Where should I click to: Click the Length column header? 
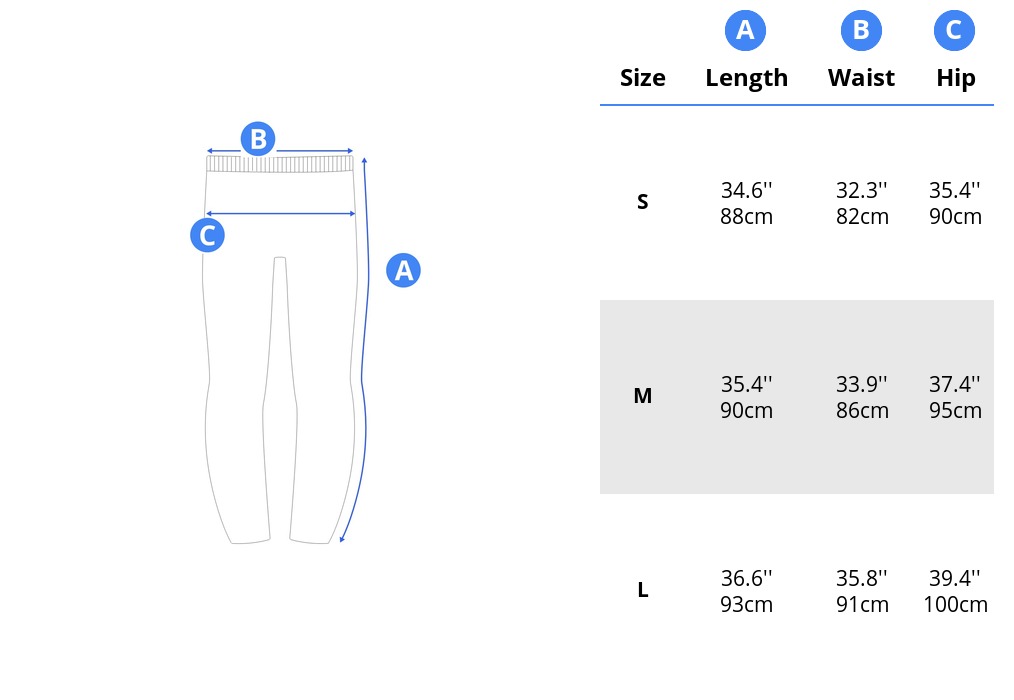point(746,78)
